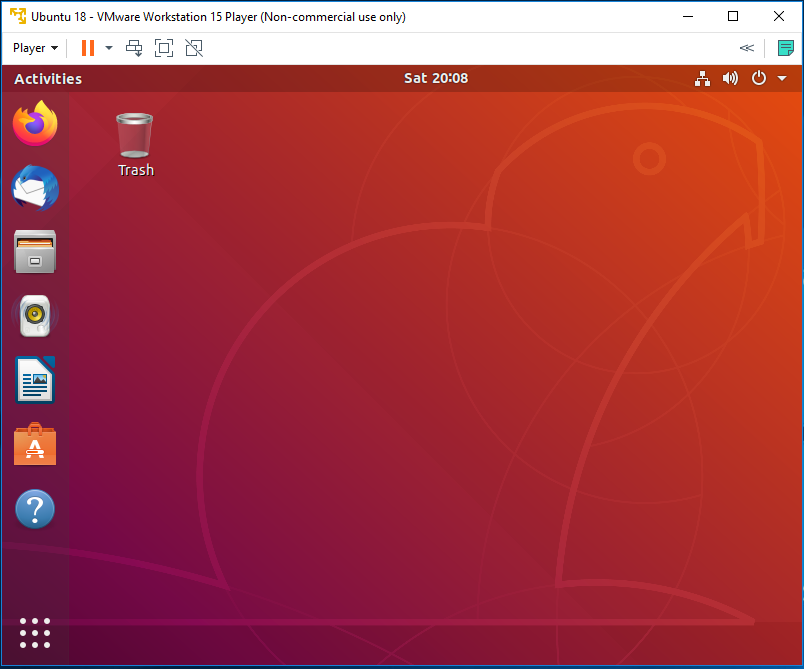This screenshot has width=804, height=669.
Task: Open the VMware Player menu
Action: 35,48
